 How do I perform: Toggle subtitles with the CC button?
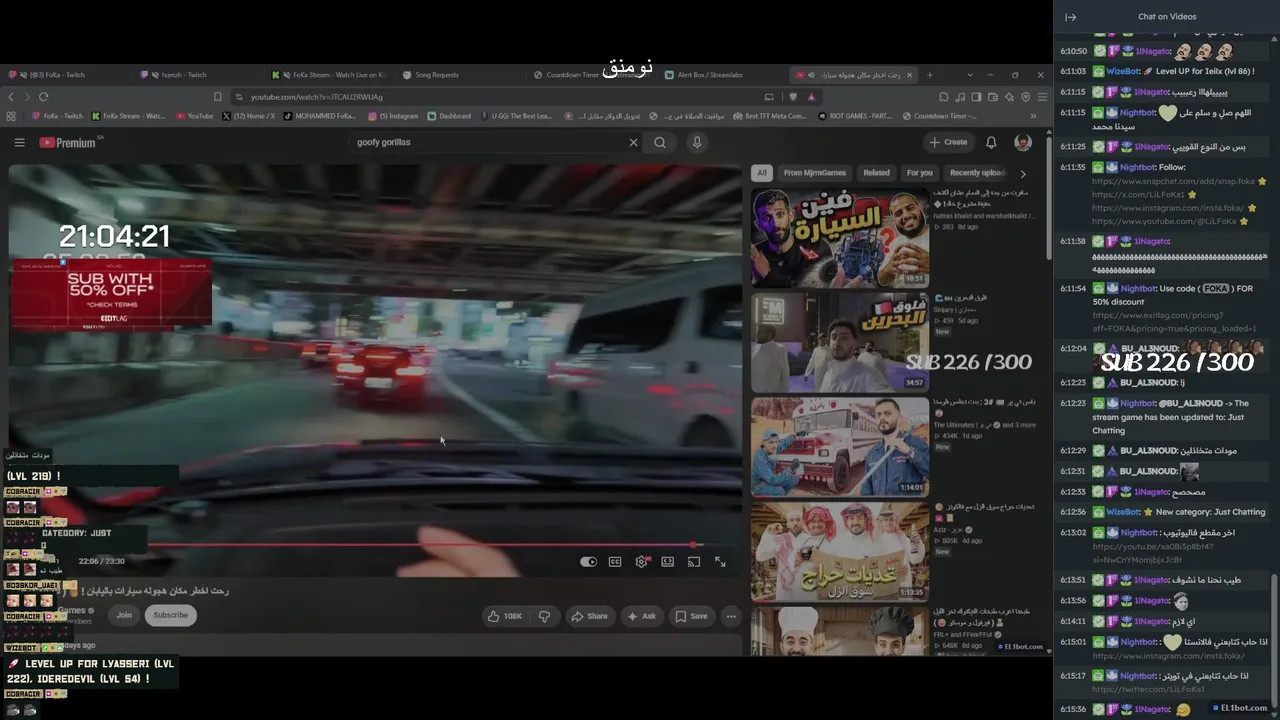click(x=615, y=562)
